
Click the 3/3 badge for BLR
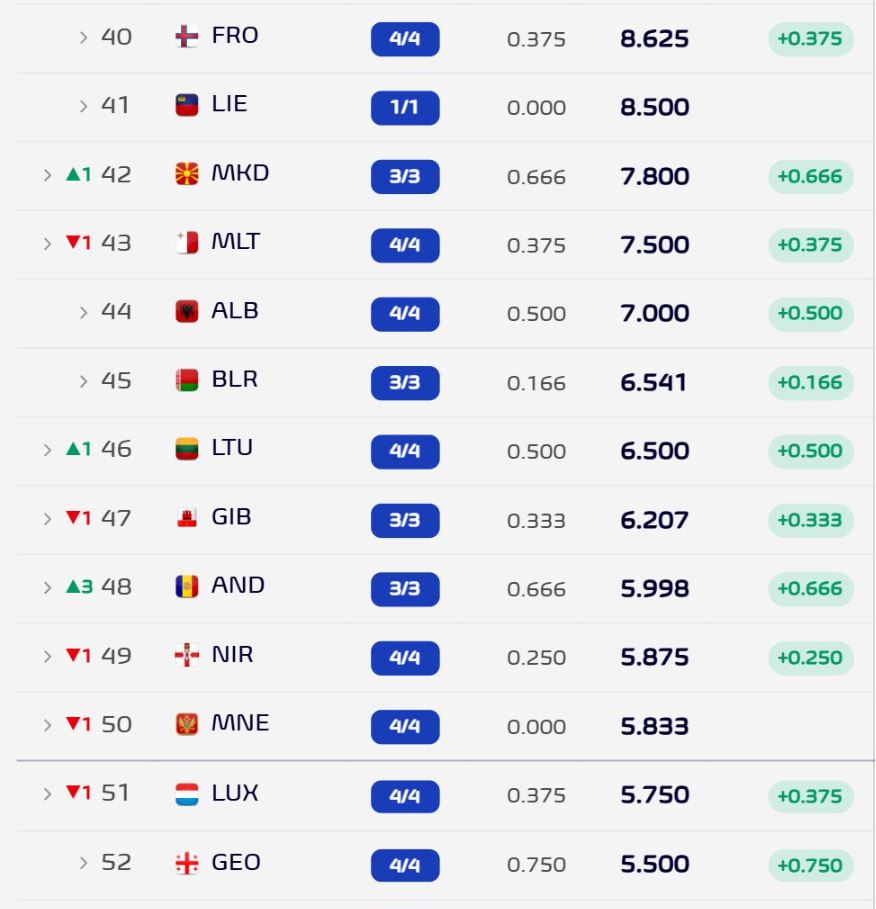coord(405,383)
